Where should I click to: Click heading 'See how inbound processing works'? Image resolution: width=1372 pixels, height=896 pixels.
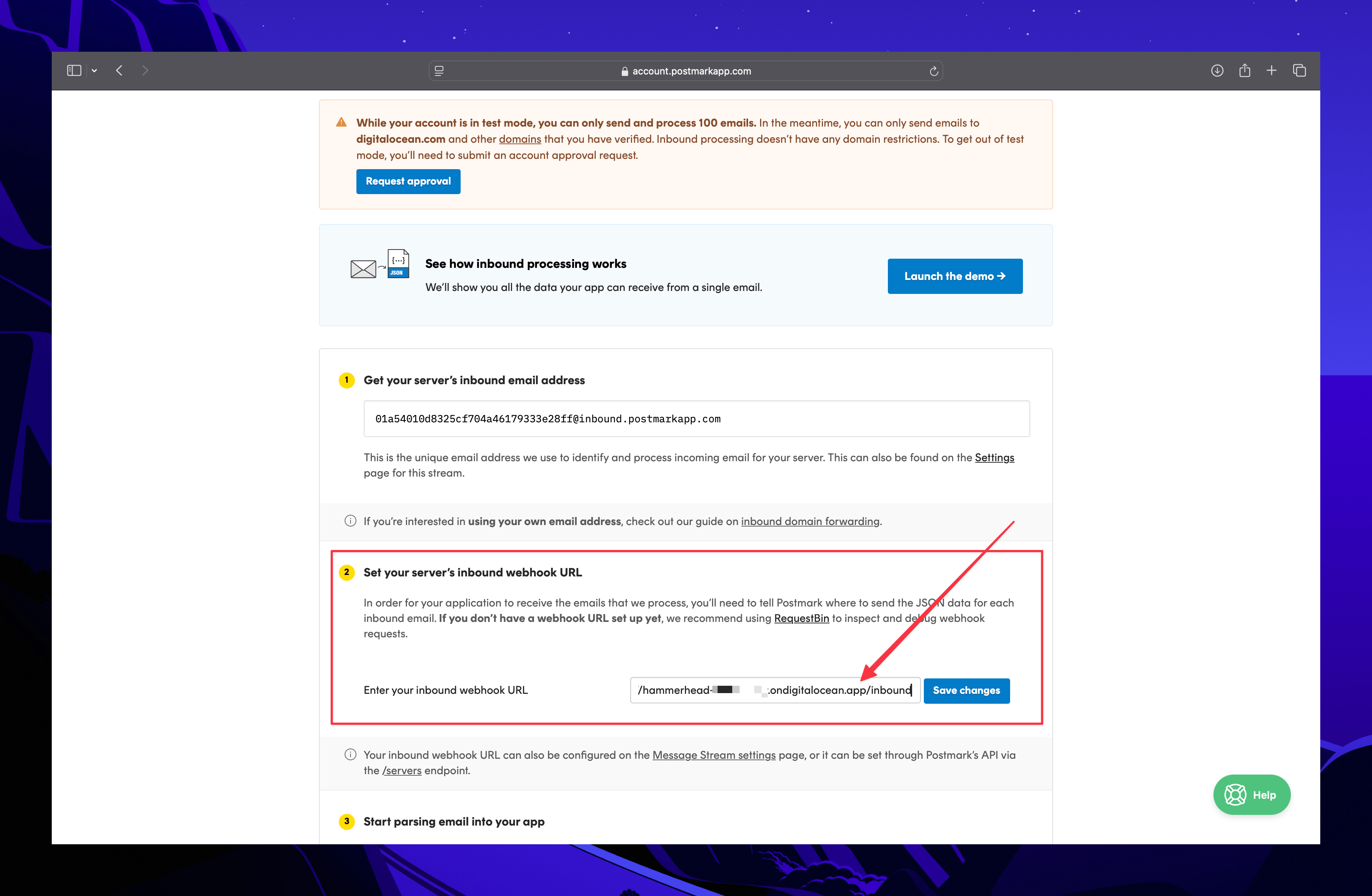click(526, 264)
